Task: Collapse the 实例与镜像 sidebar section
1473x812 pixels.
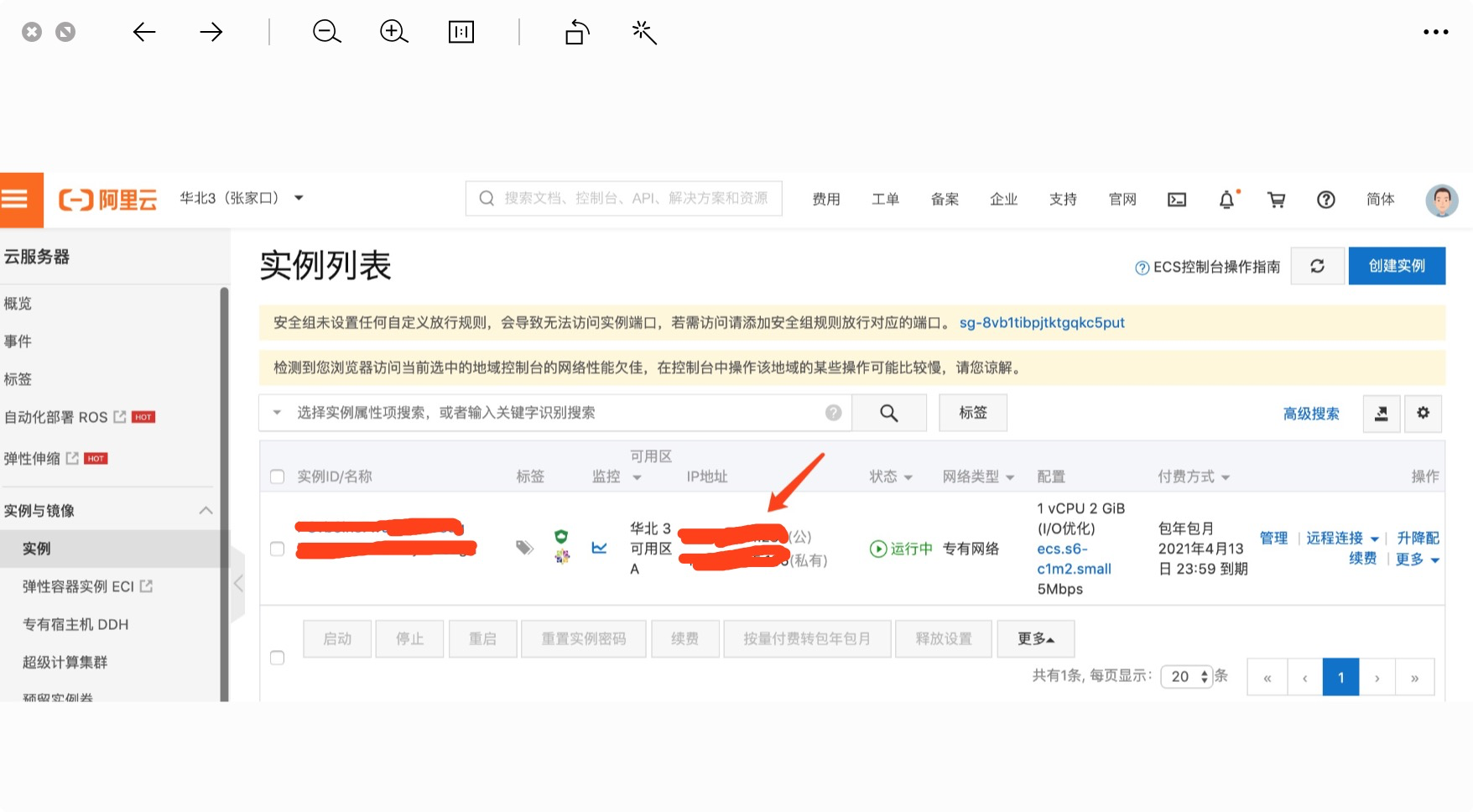Action: click(206, 511)
